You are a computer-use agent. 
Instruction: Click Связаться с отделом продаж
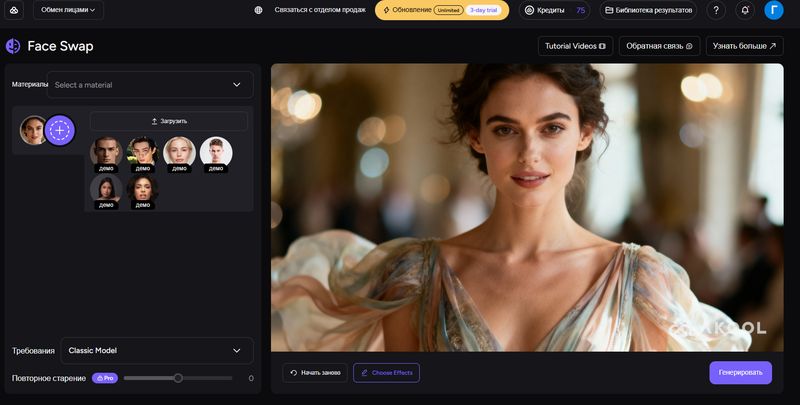click(321, 10)
